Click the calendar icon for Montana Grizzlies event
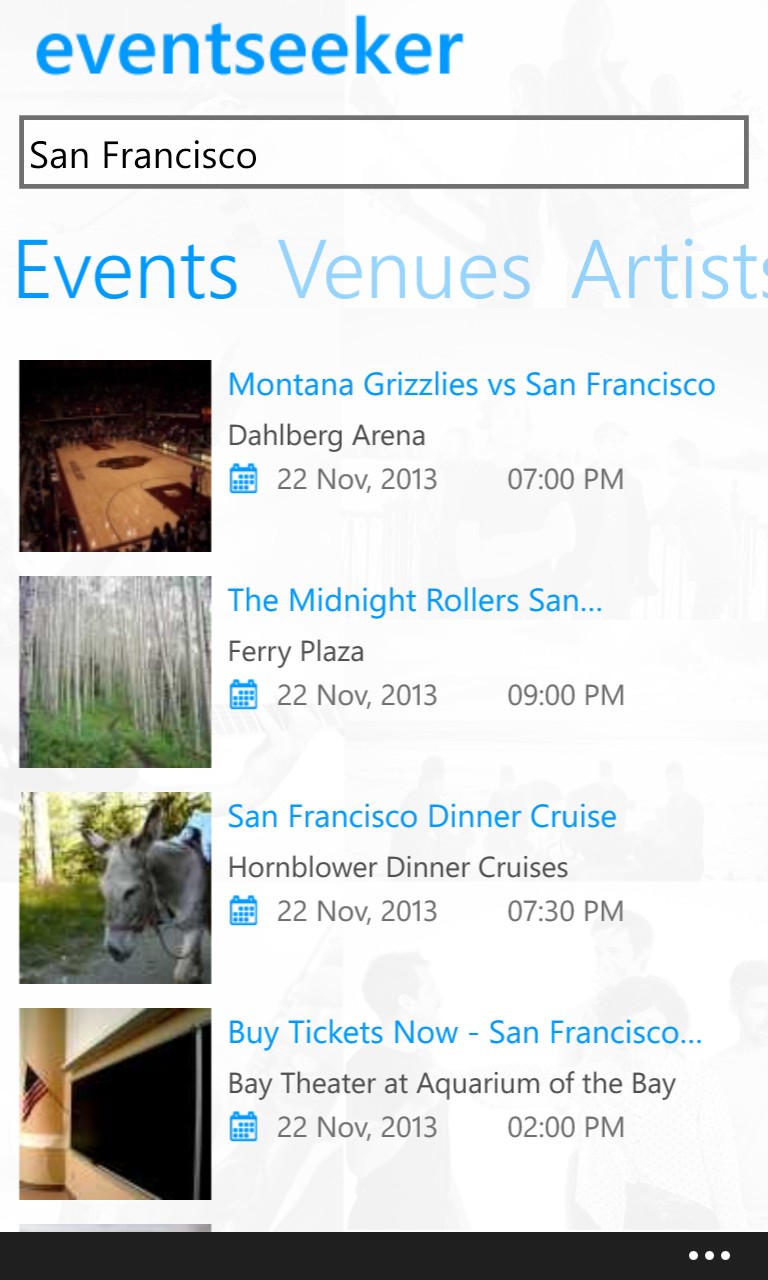 [243, 479]
